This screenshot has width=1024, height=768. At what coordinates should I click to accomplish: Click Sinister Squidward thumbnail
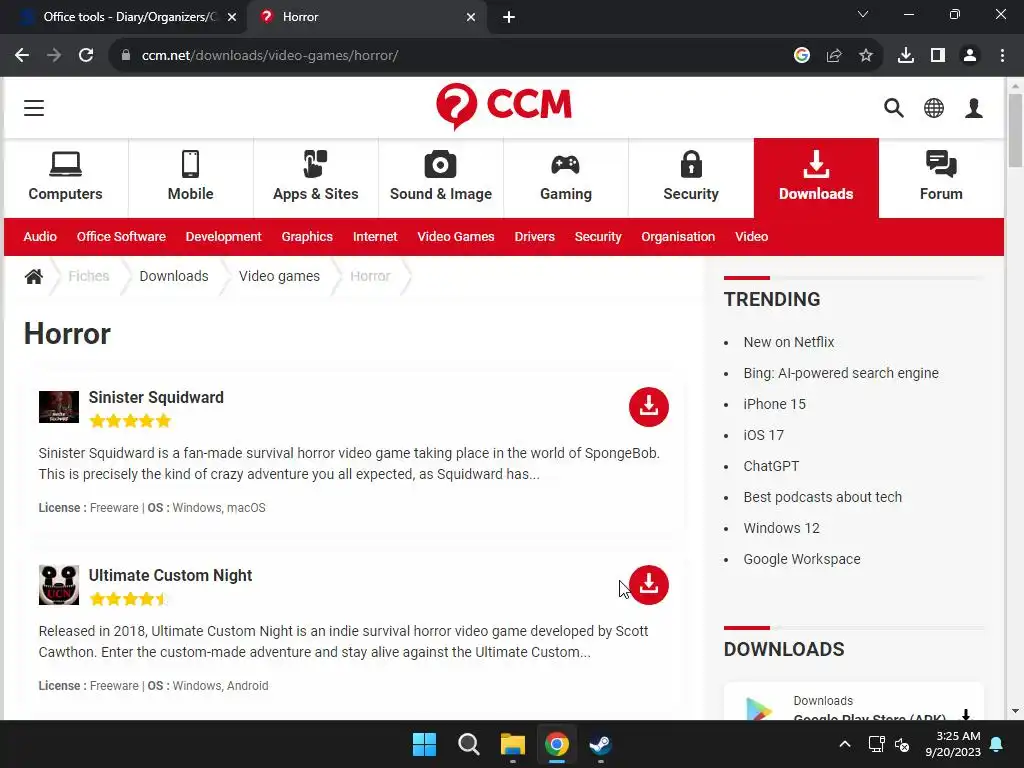pos(59,407)
